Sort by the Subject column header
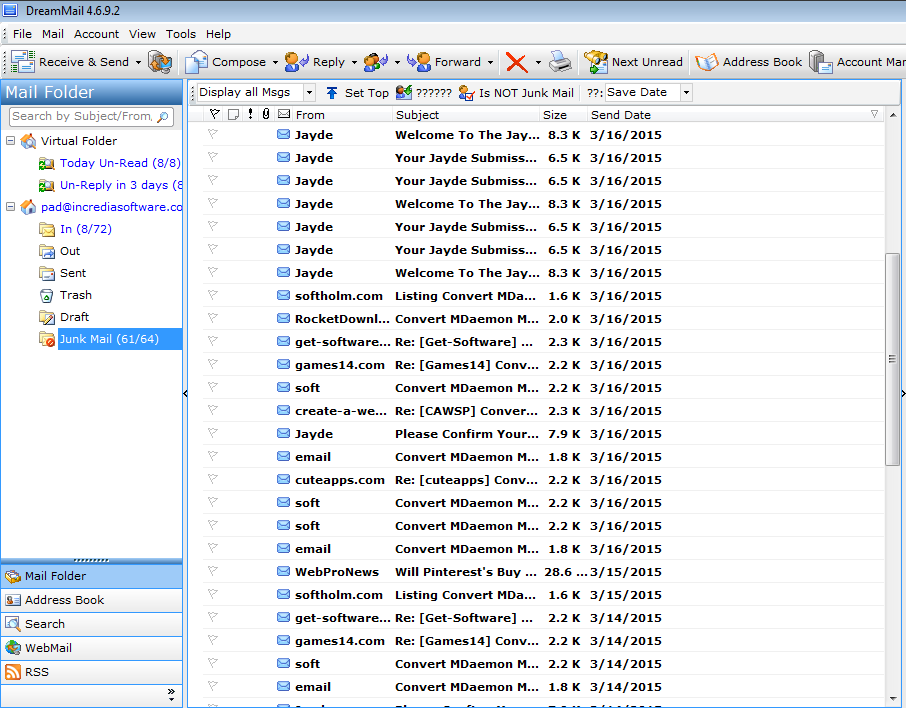Viewport: 906px width, 709px height. pos(466,114)
